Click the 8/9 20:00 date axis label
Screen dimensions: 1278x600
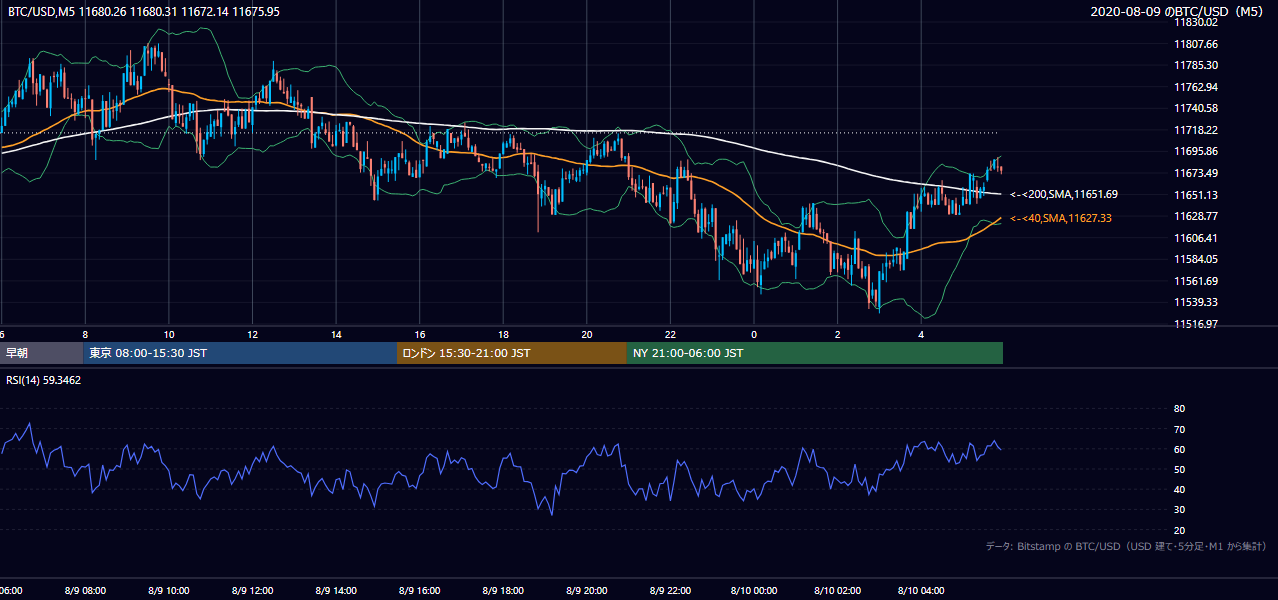click(586, 591)
